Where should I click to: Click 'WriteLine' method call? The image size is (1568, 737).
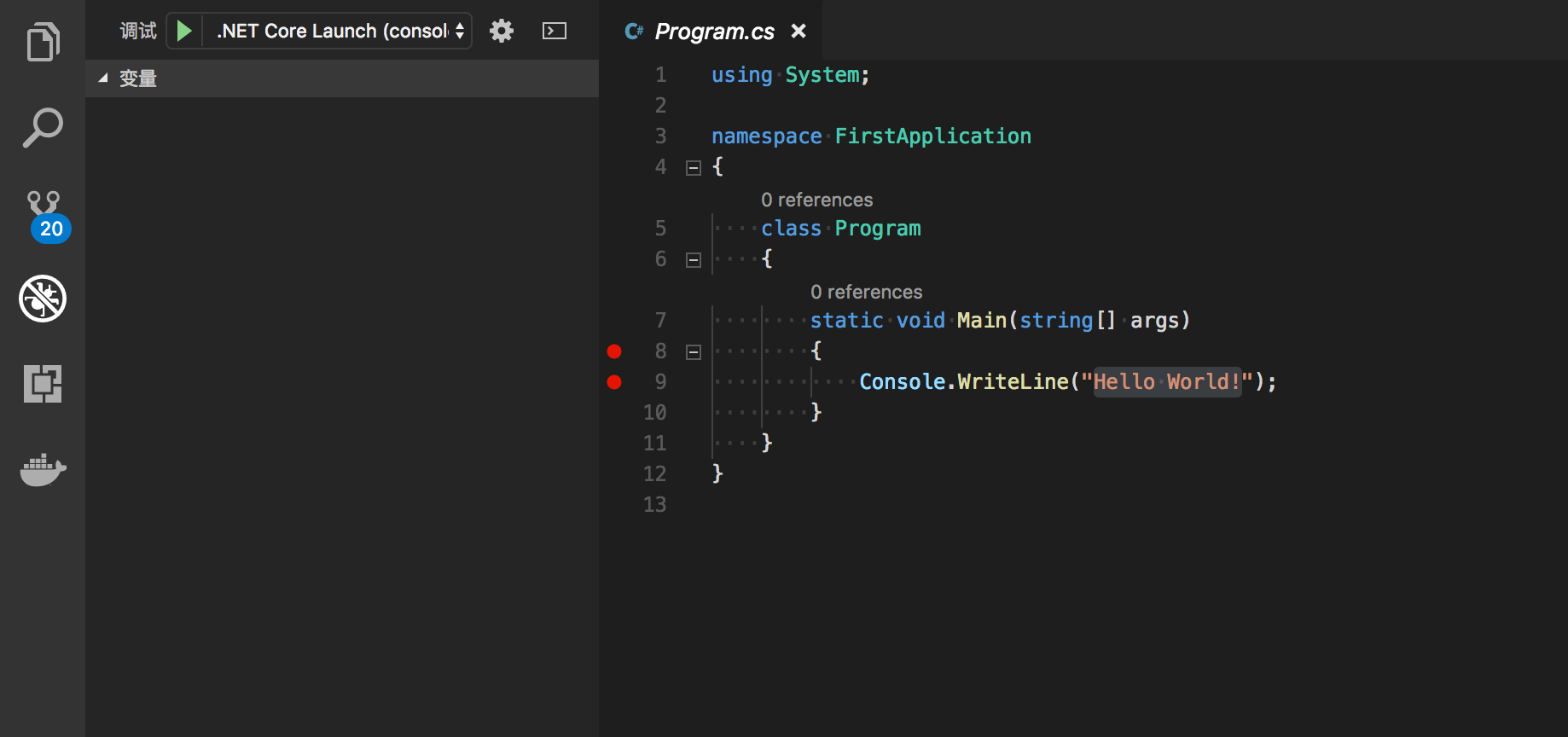1013,382
